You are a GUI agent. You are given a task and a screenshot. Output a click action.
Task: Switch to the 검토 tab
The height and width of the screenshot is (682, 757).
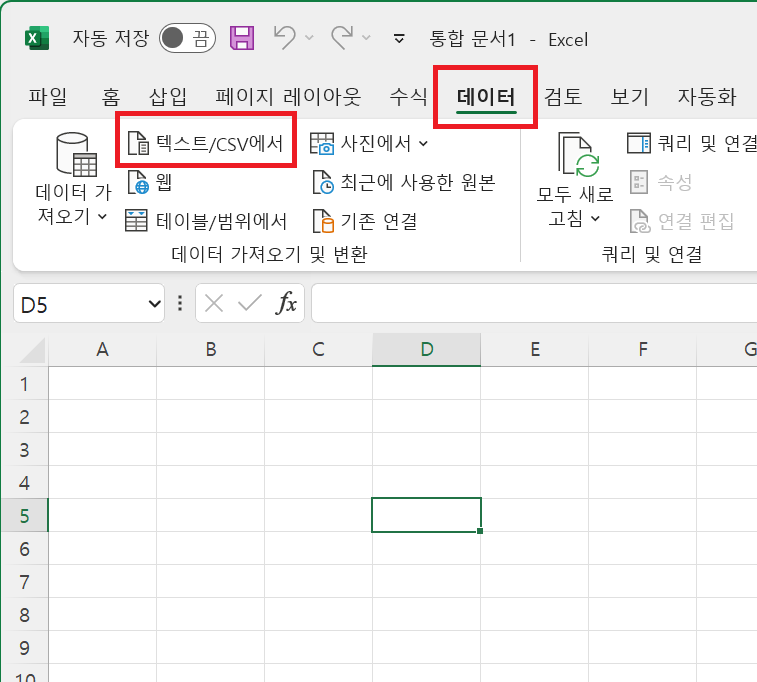562,97
